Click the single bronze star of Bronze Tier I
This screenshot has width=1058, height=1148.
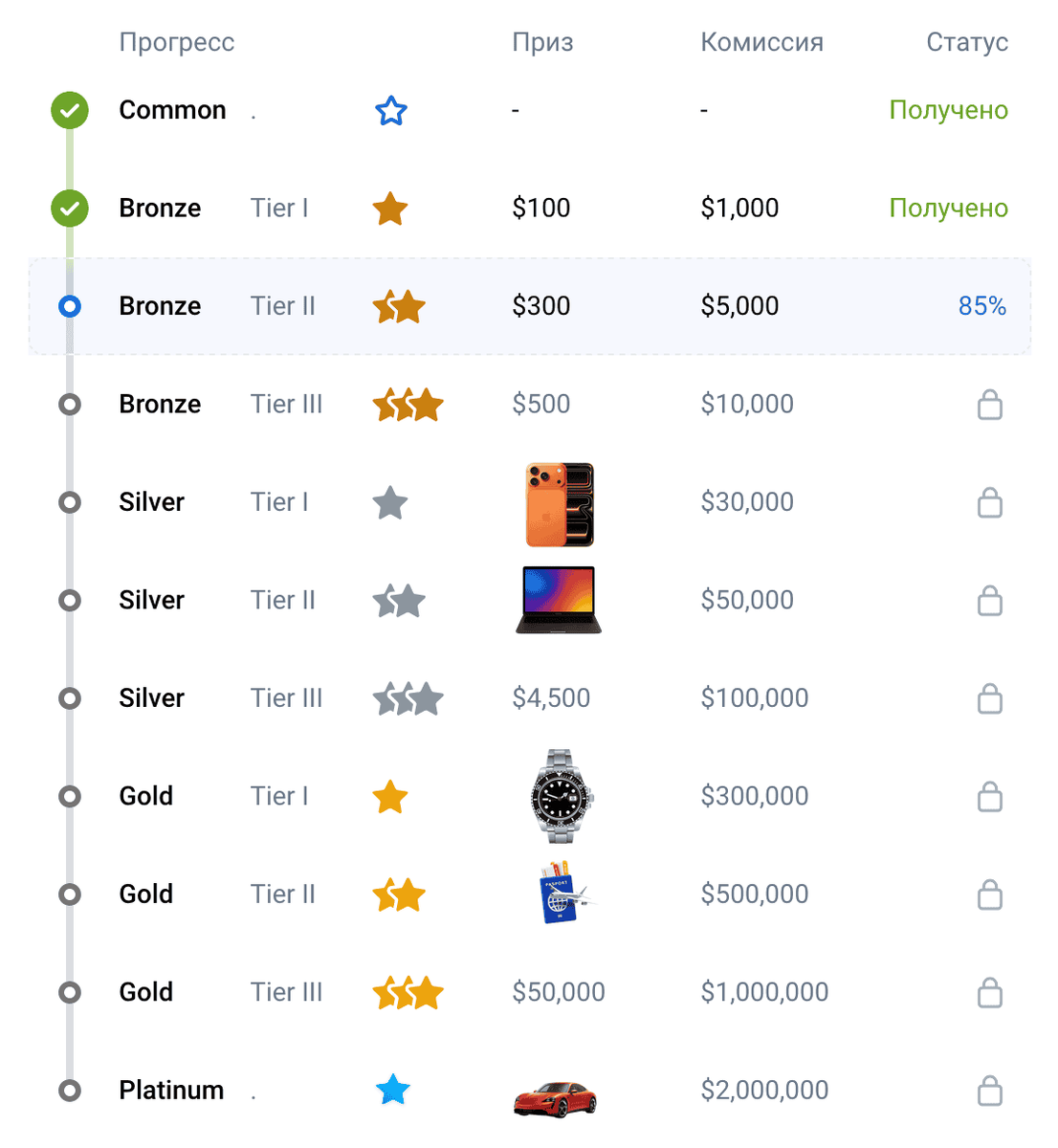(390, 209)
